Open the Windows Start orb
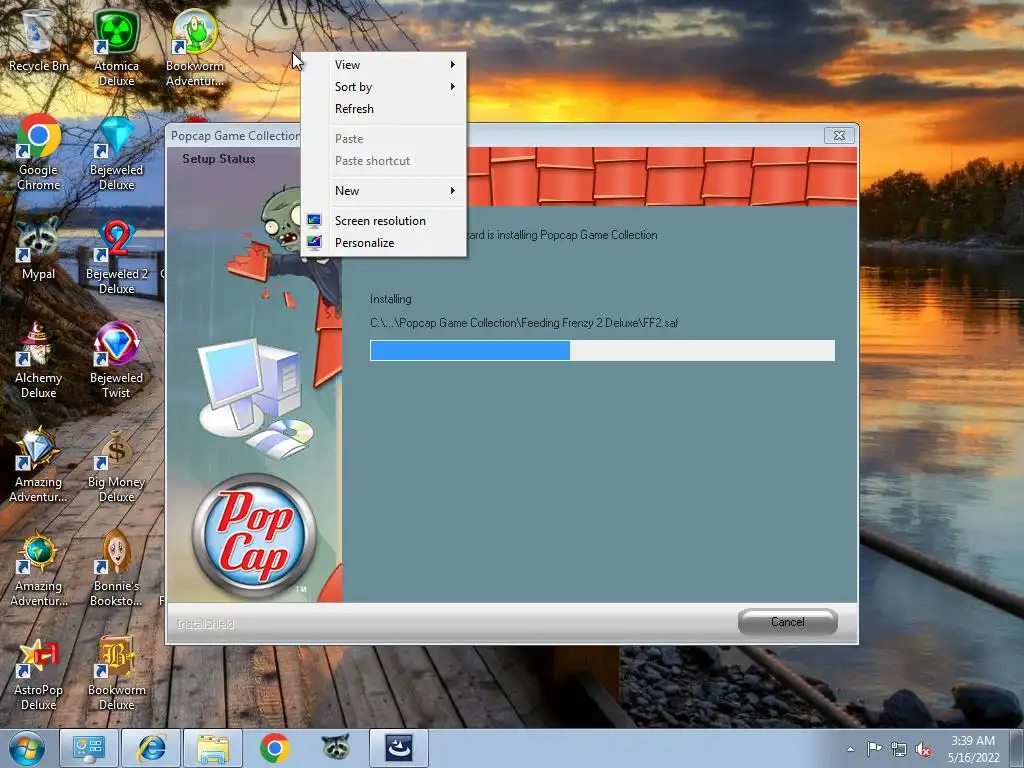The width and height of the screenshot is (1024, 768). point(27,748)
